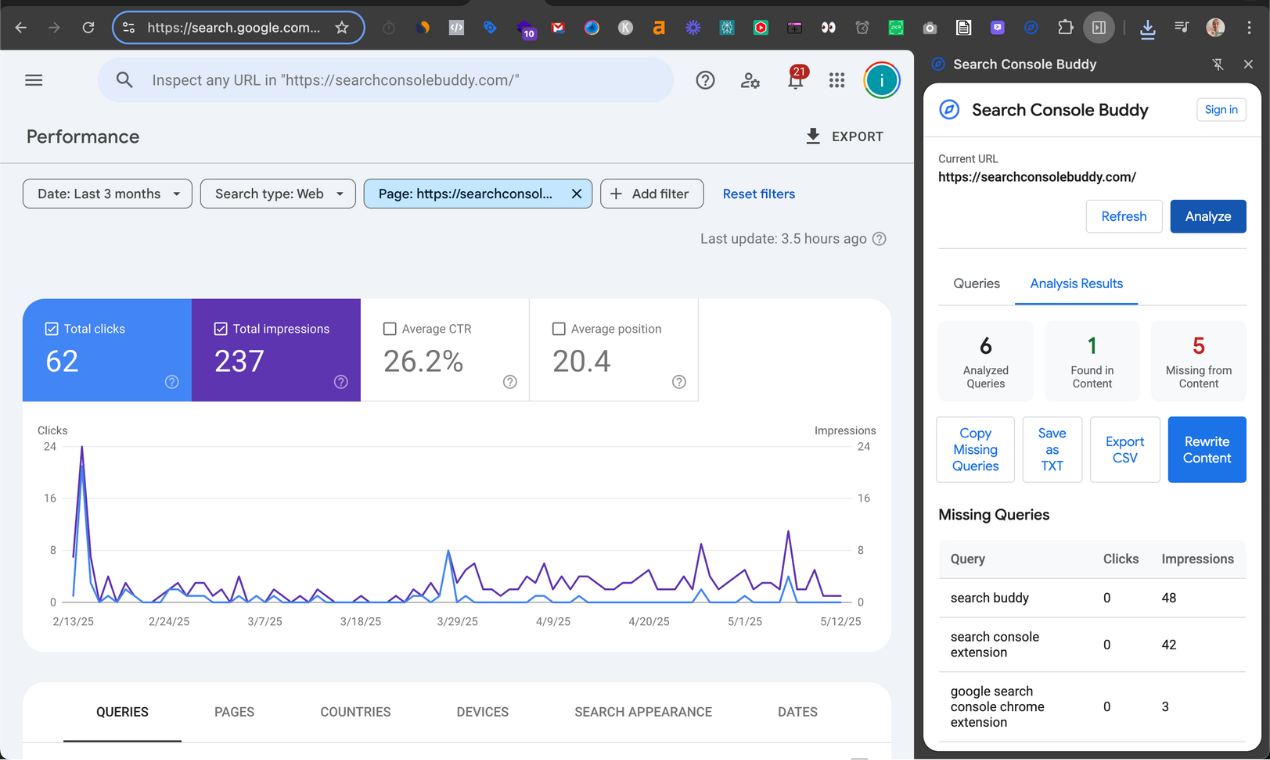Uncheck the Total clicks checkbox
This screenshot has height=760, width=1270.
(52, 329)
